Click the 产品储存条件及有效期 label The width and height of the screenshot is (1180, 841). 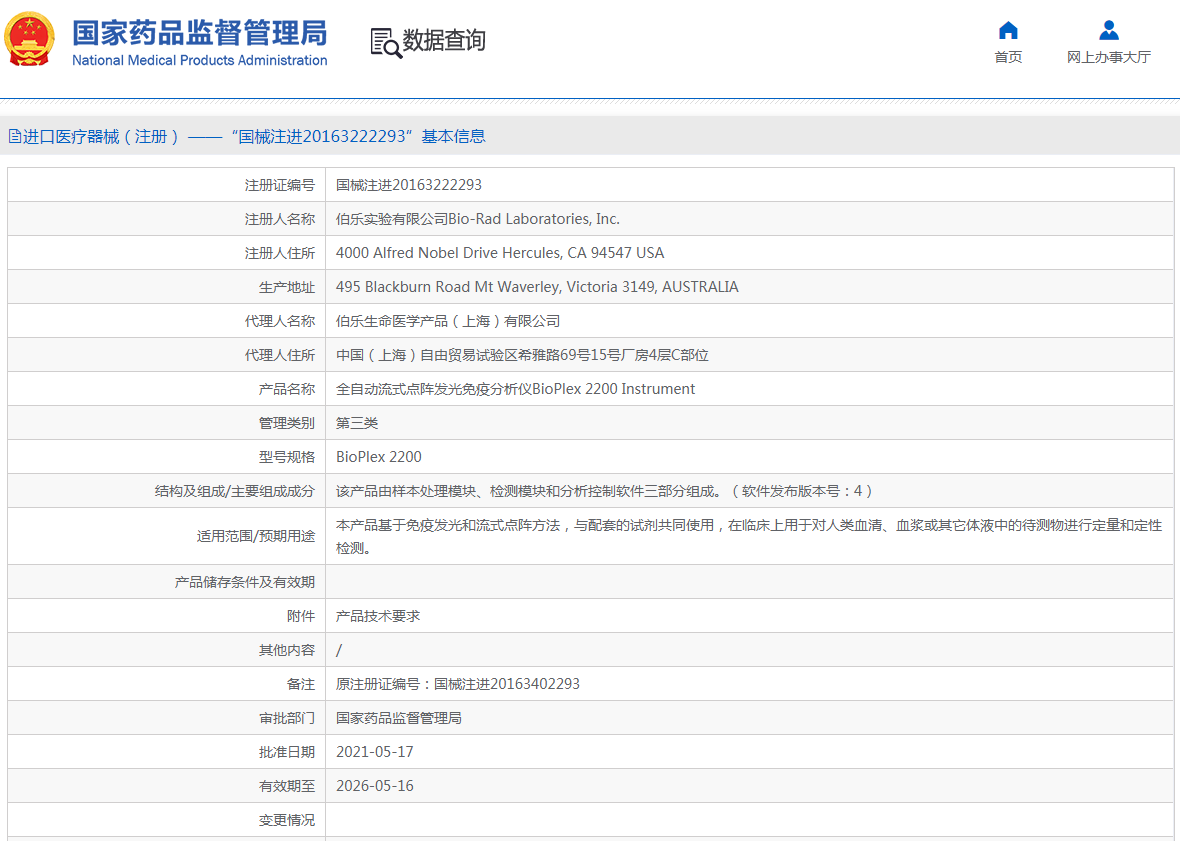(245, 582)
